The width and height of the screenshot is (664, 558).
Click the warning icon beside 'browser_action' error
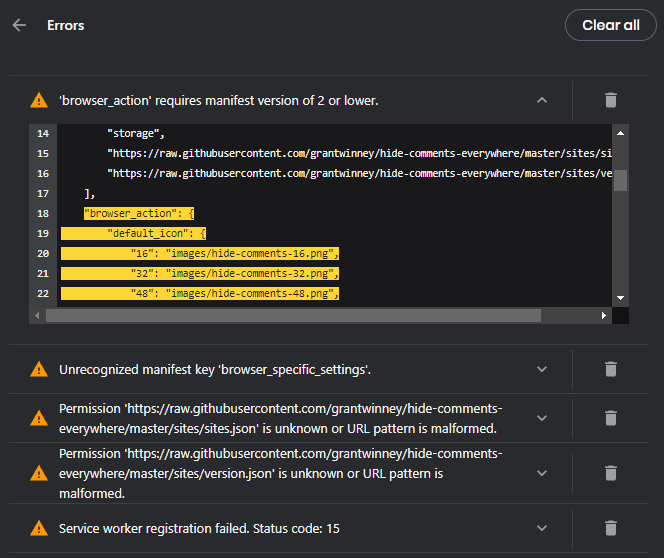pyautogui.click(x=39, y=100)
